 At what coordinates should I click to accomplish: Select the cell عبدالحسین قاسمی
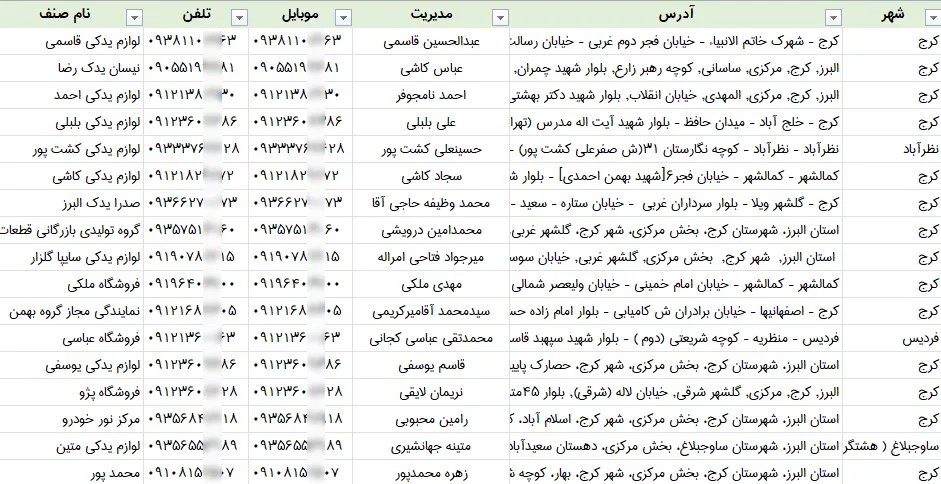pos(431,41)
